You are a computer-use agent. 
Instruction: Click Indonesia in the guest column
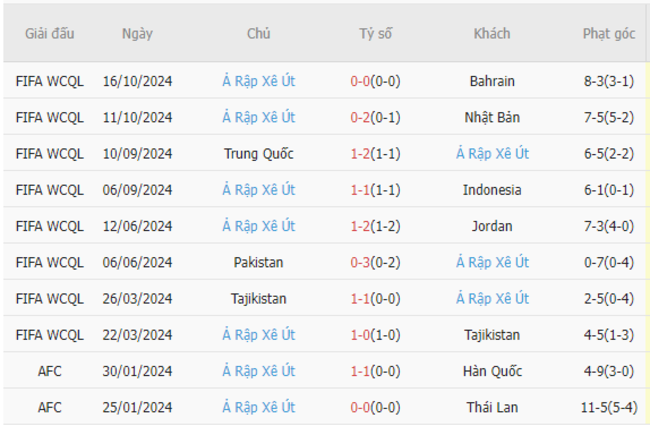(492, 190)
